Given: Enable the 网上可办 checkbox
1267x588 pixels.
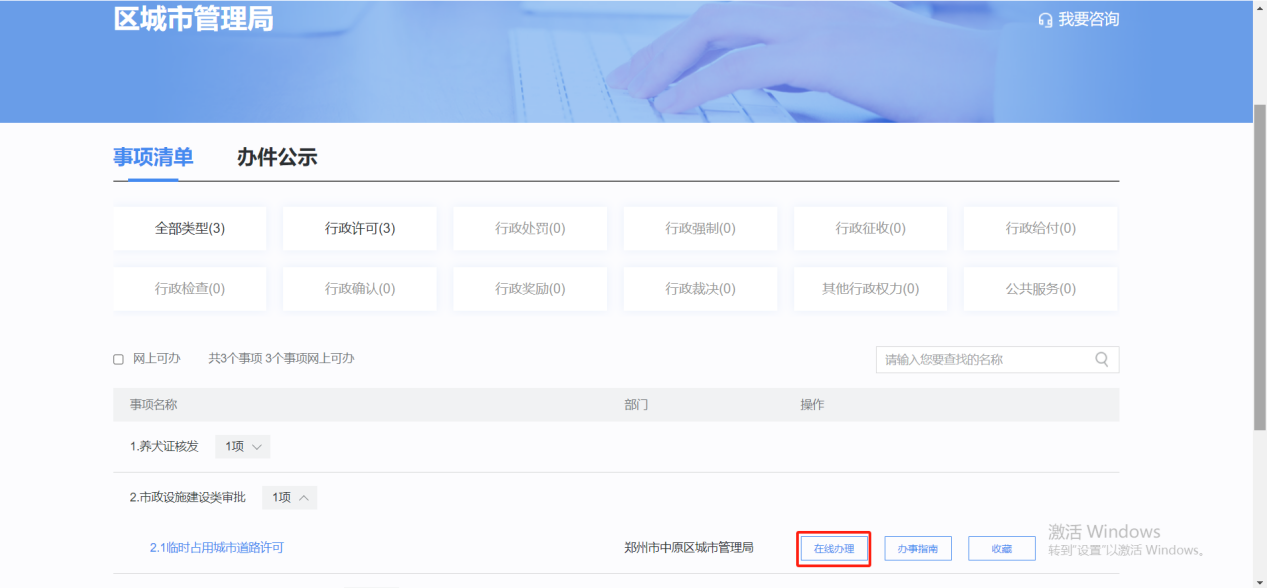Looking at the screenshot, I should pyautogui.click(x=116, y=359).
